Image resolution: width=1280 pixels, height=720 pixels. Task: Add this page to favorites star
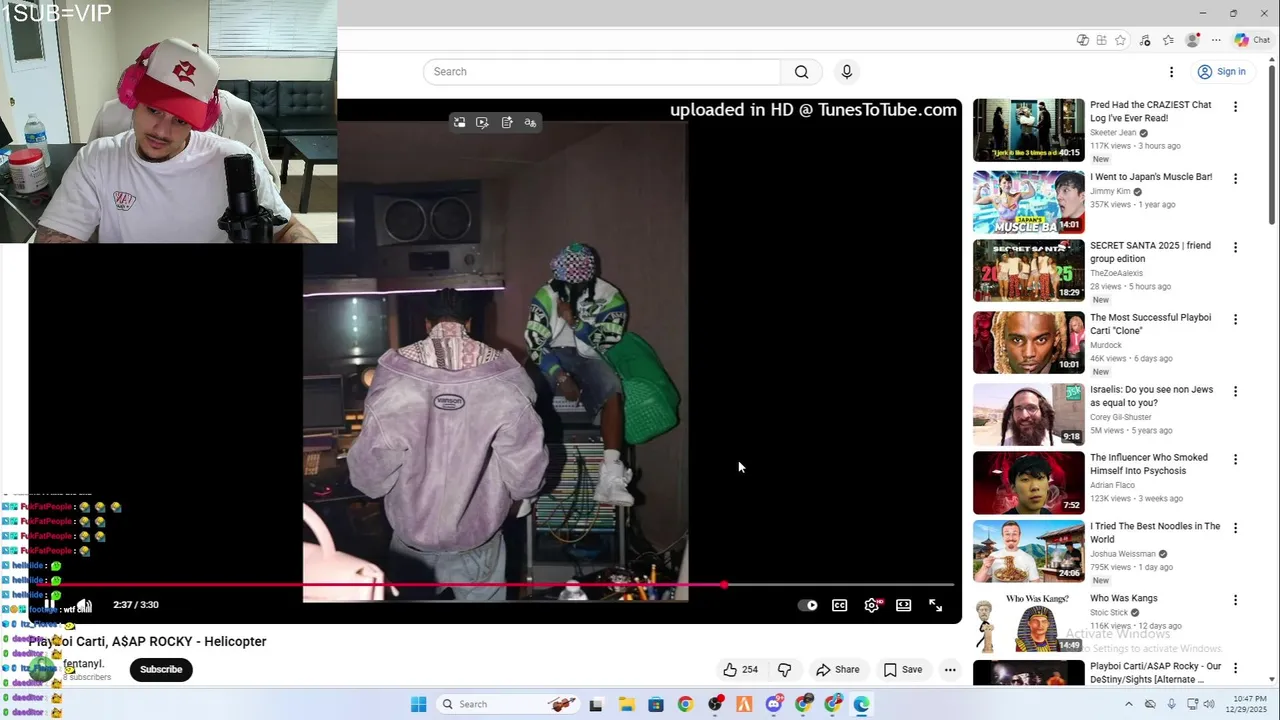pos(1121,40)
